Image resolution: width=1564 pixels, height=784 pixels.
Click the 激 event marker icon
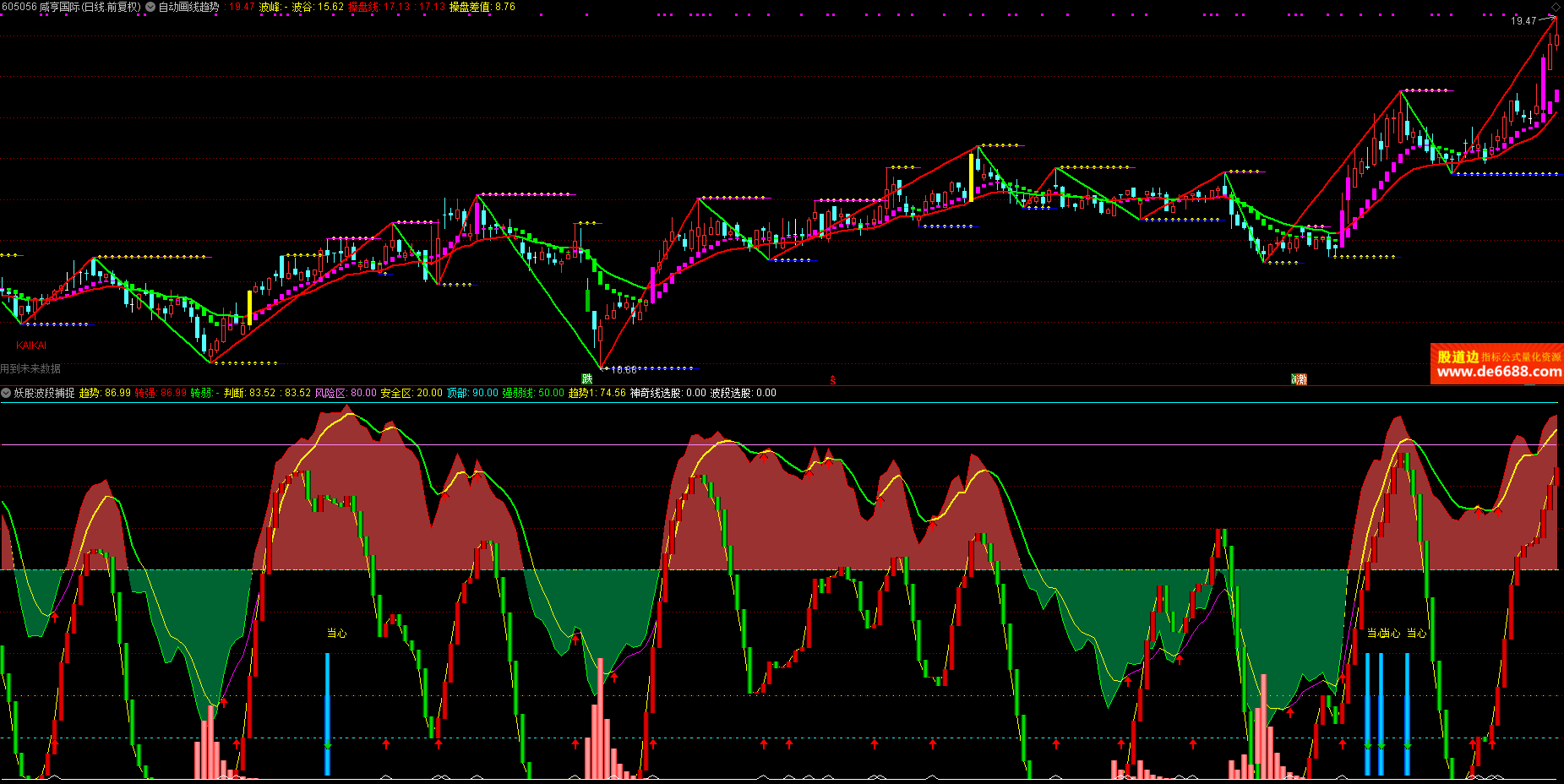point(1300,379)
